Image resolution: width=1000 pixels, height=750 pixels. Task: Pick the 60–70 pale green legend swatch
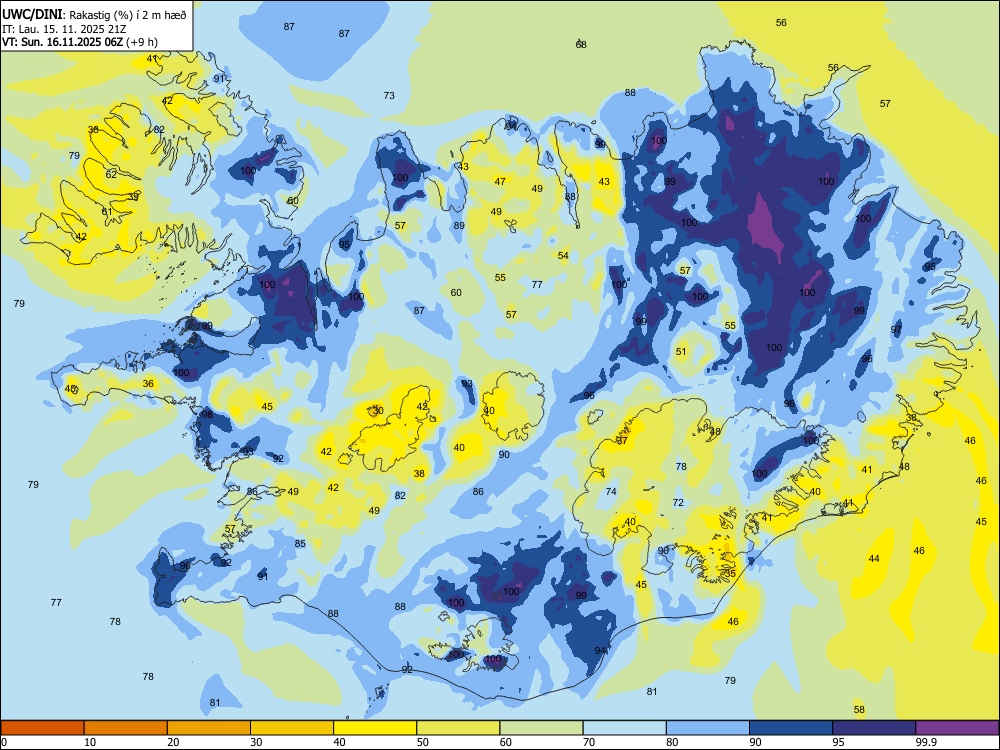tap(541, 728)
